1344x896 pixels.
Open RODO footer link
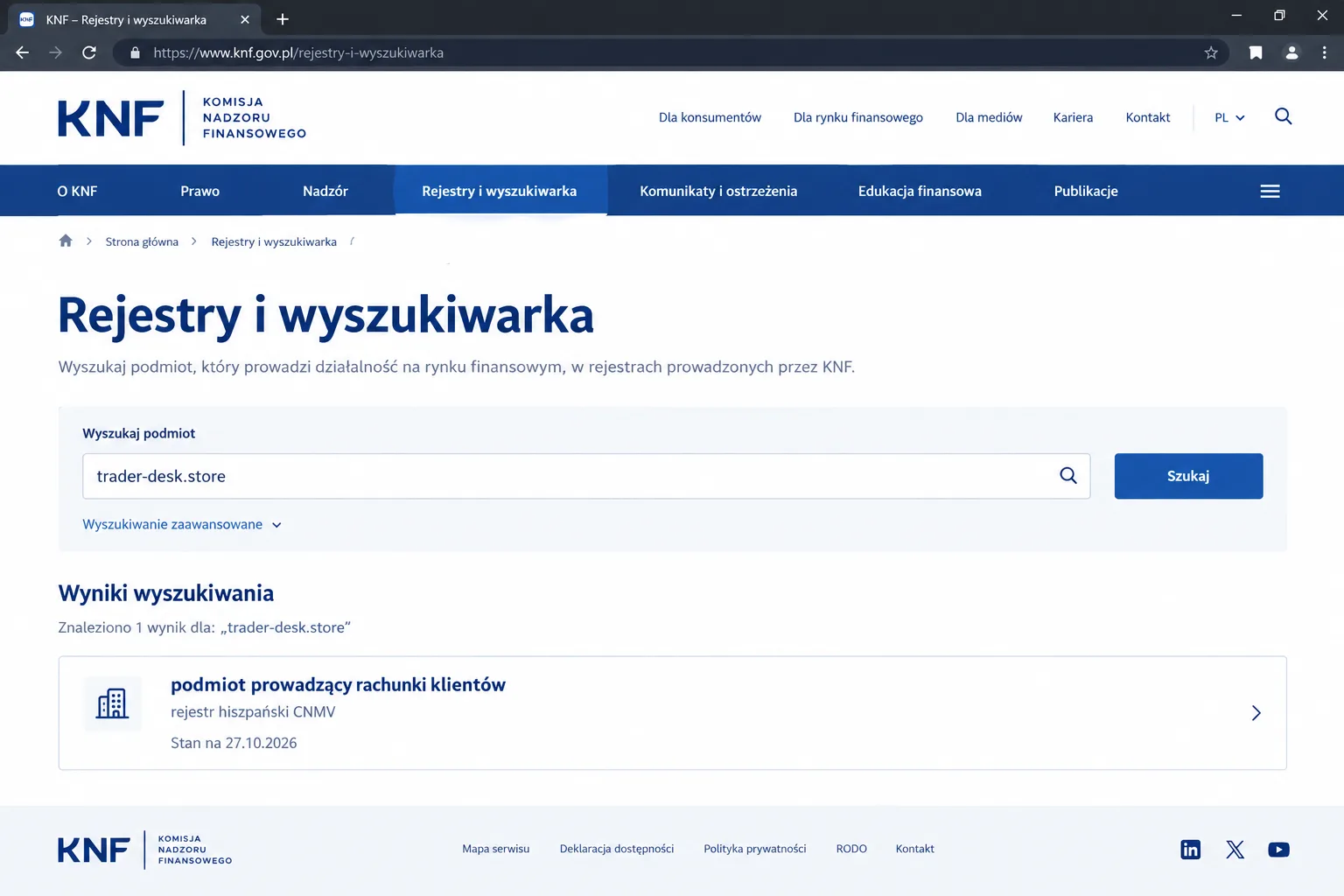(851, 849)
